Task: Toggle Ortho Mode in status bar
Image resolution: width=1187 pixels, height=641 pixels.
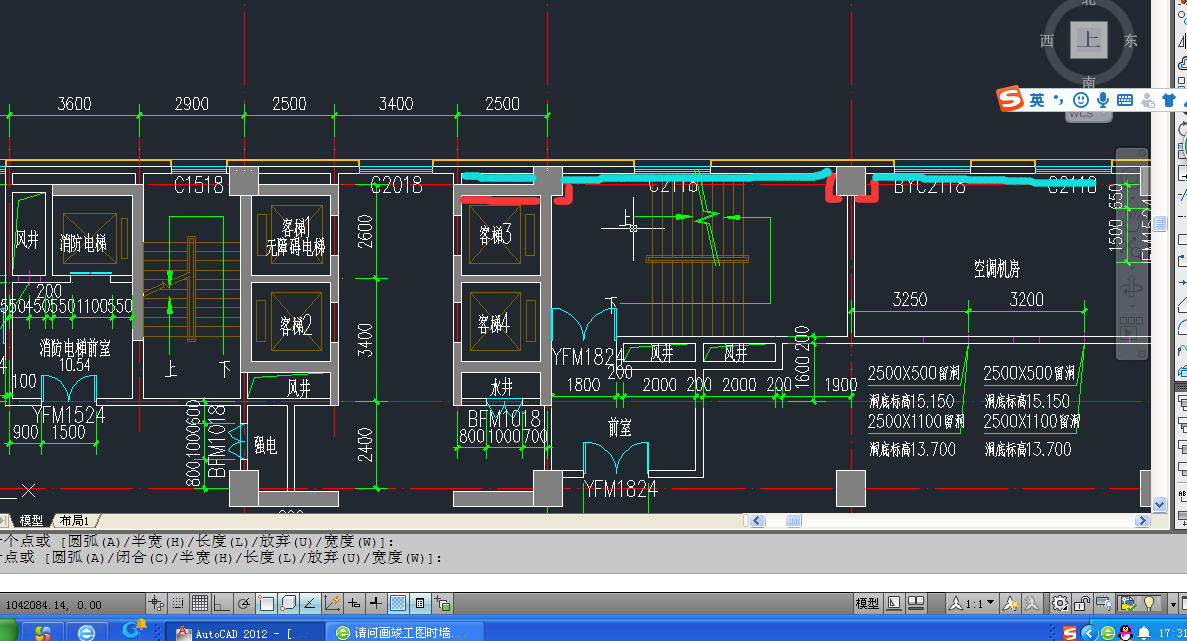Action: click(x=222, y=603)
